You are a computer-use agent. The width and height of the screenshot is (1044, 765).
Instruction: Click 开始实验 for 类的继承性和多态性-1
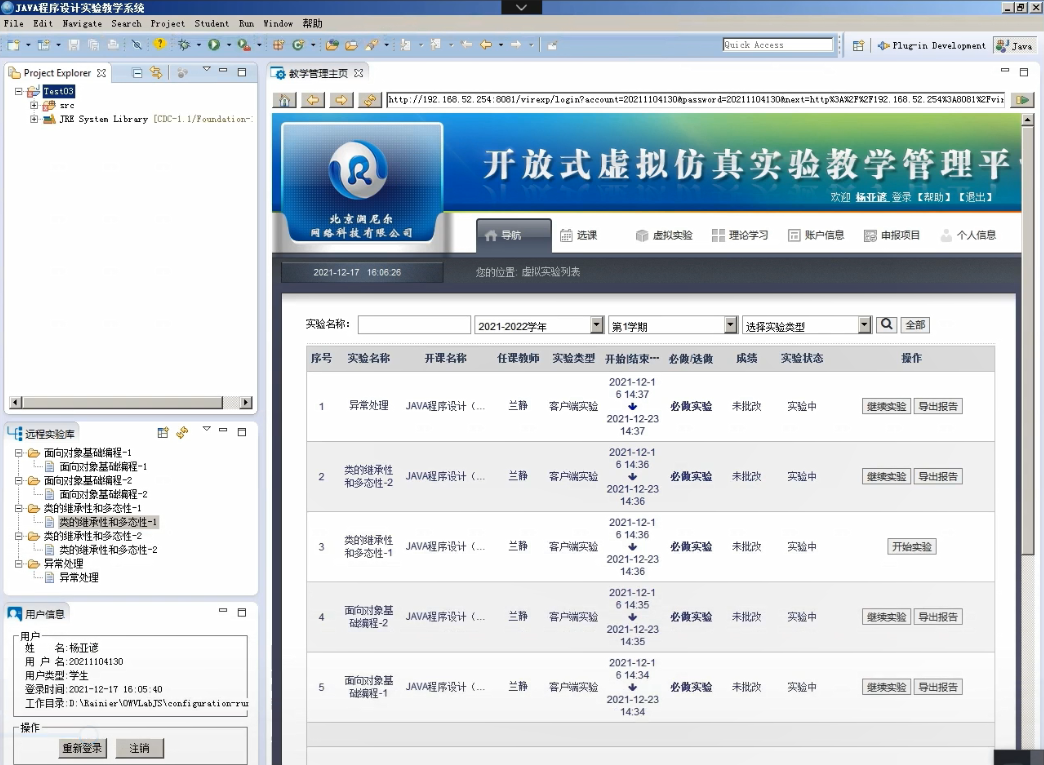[911, 547]
